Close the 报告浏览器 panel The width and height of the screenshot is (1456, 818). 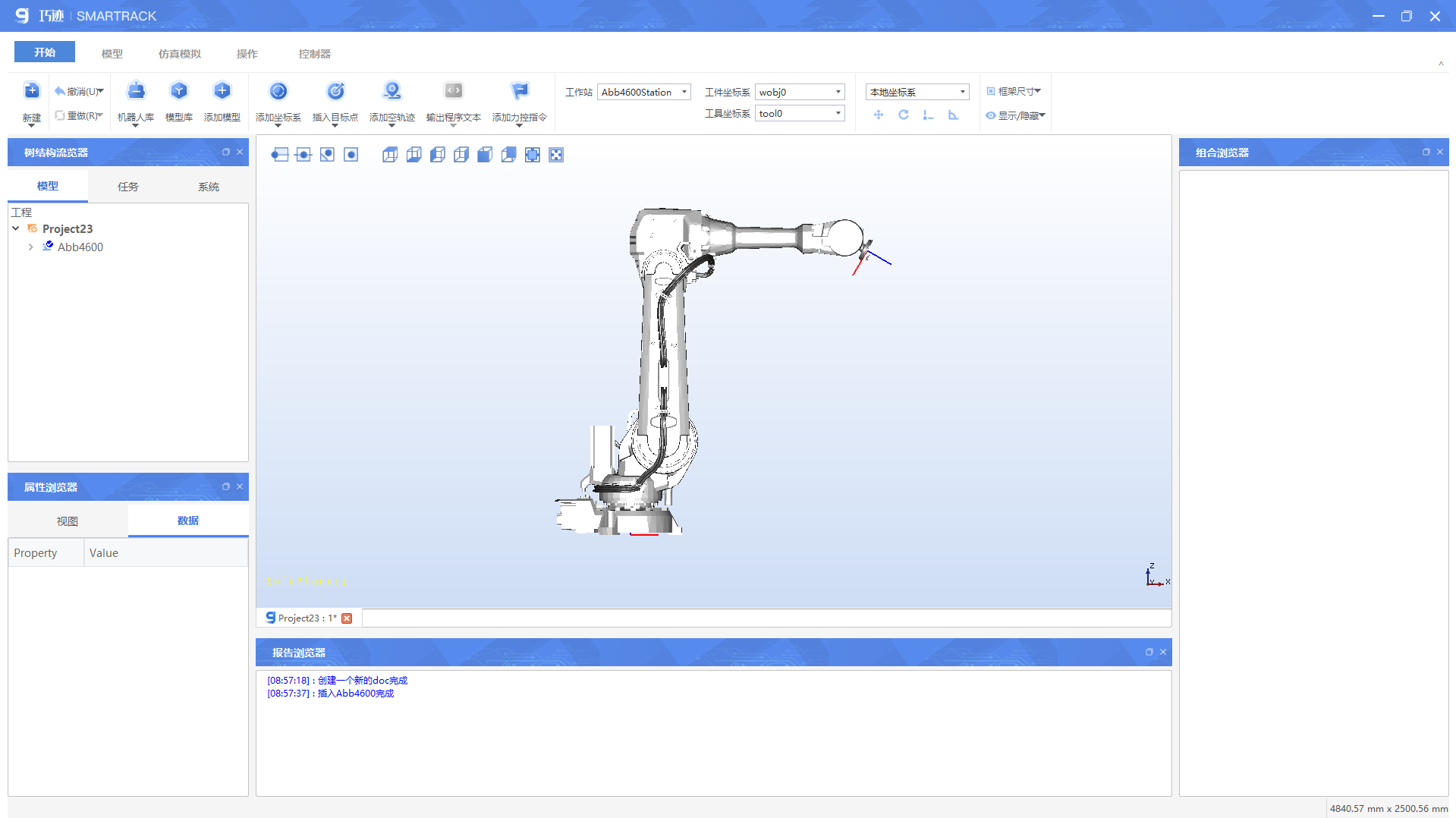pos(1163,652)
